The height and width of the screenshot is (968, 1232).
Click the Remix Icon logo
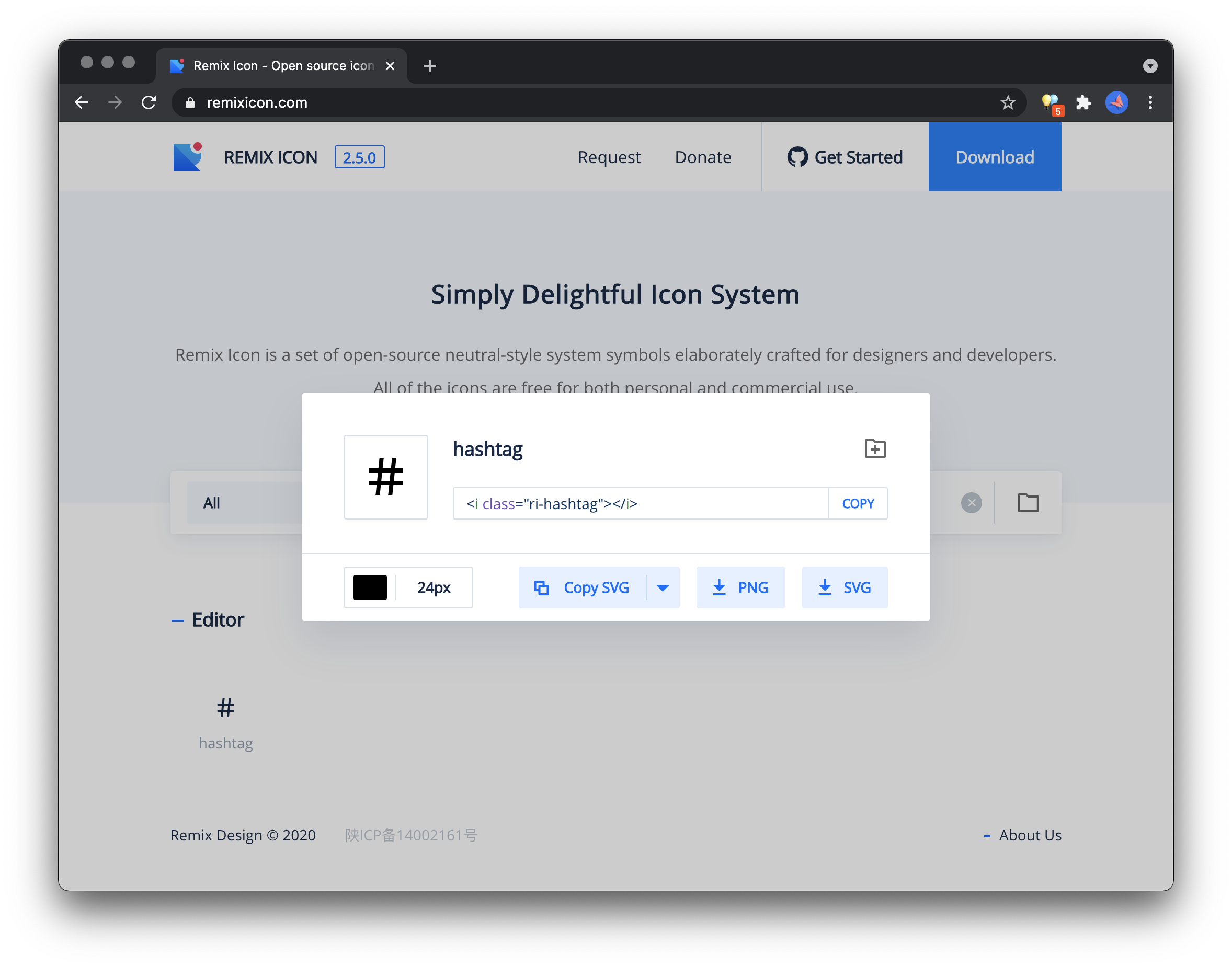pos(188,157)
